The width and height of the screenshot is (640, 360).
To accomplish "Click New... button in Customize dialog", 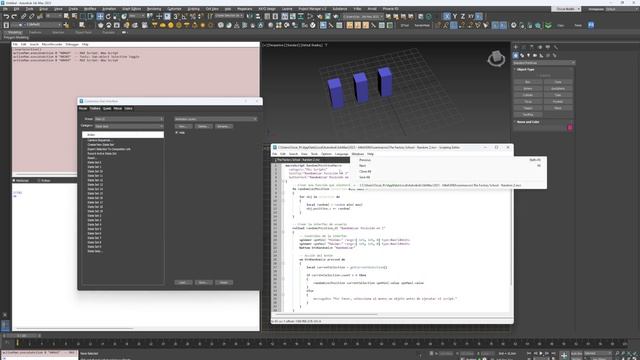I will tap(183, 127).
